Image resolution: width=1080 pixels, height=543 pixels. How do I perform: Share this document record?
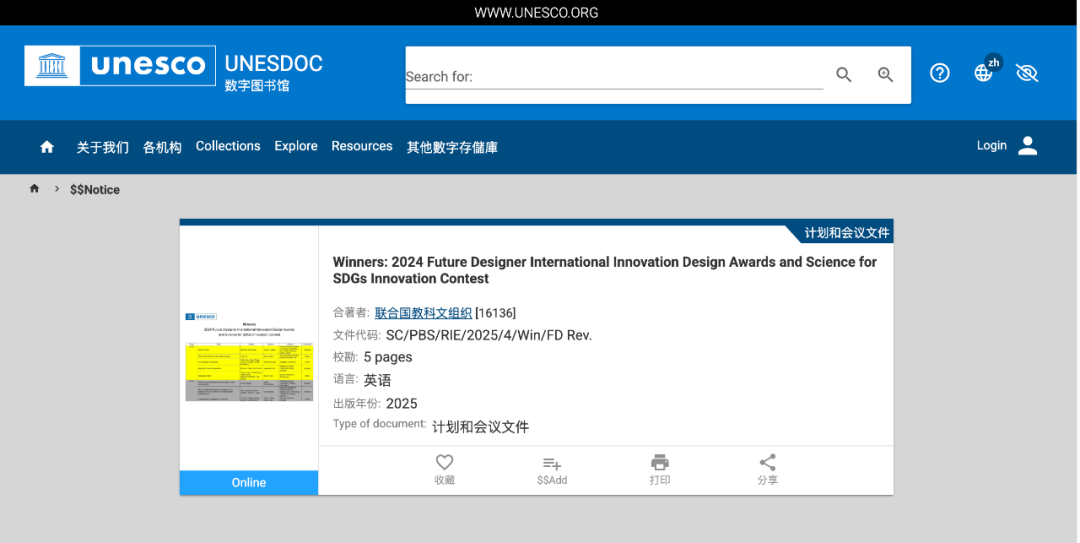pos(767,463)
